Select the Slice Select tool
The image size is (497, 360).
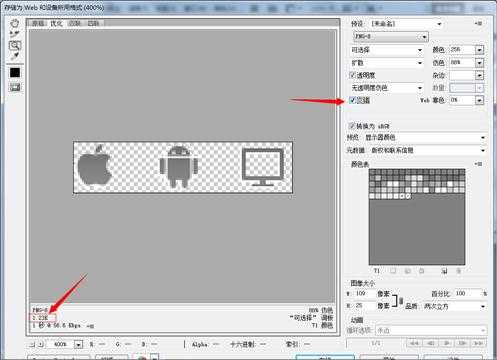tap(14, 34)
